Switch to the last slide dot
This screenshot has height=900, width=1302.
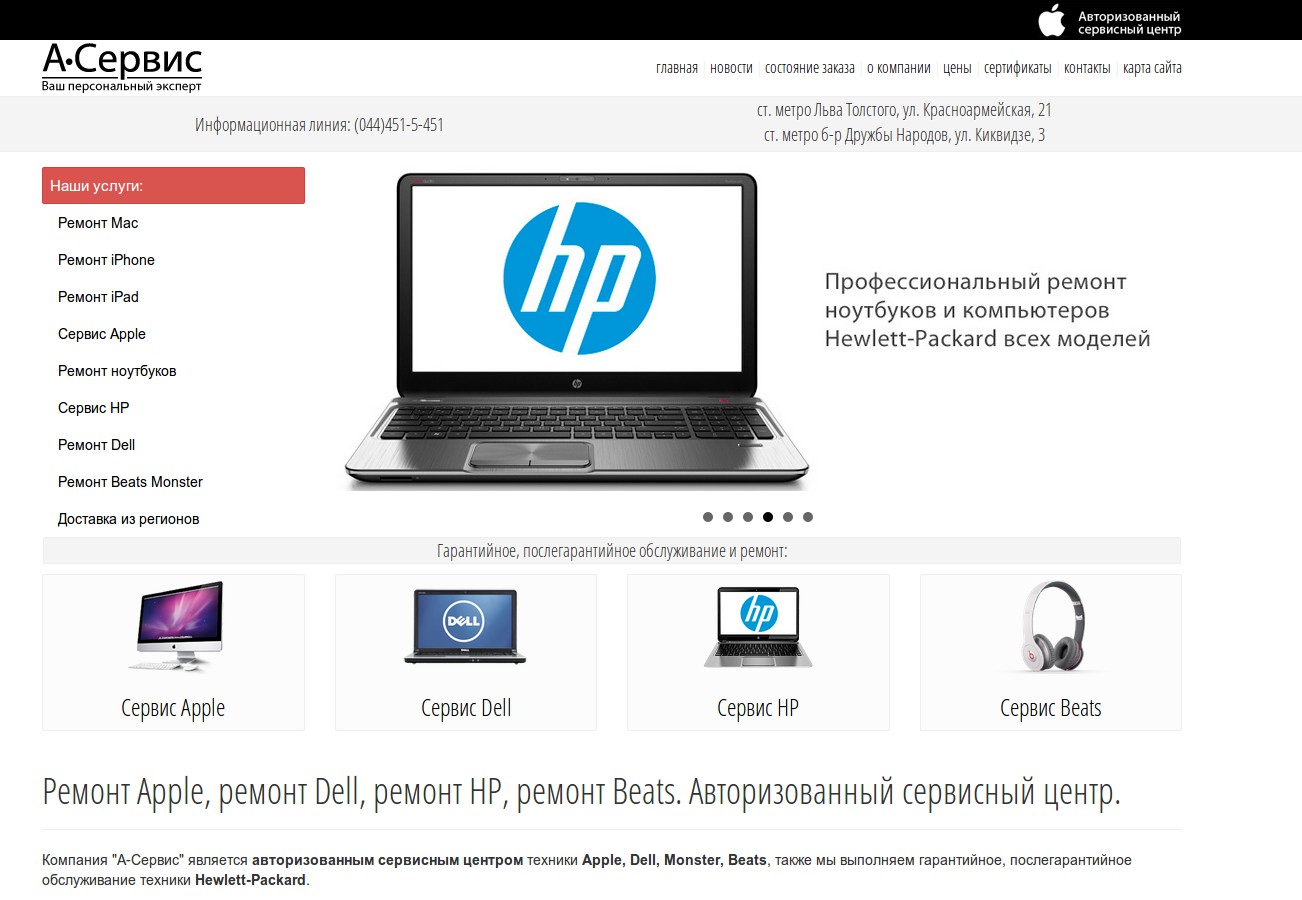click(808, 517)
